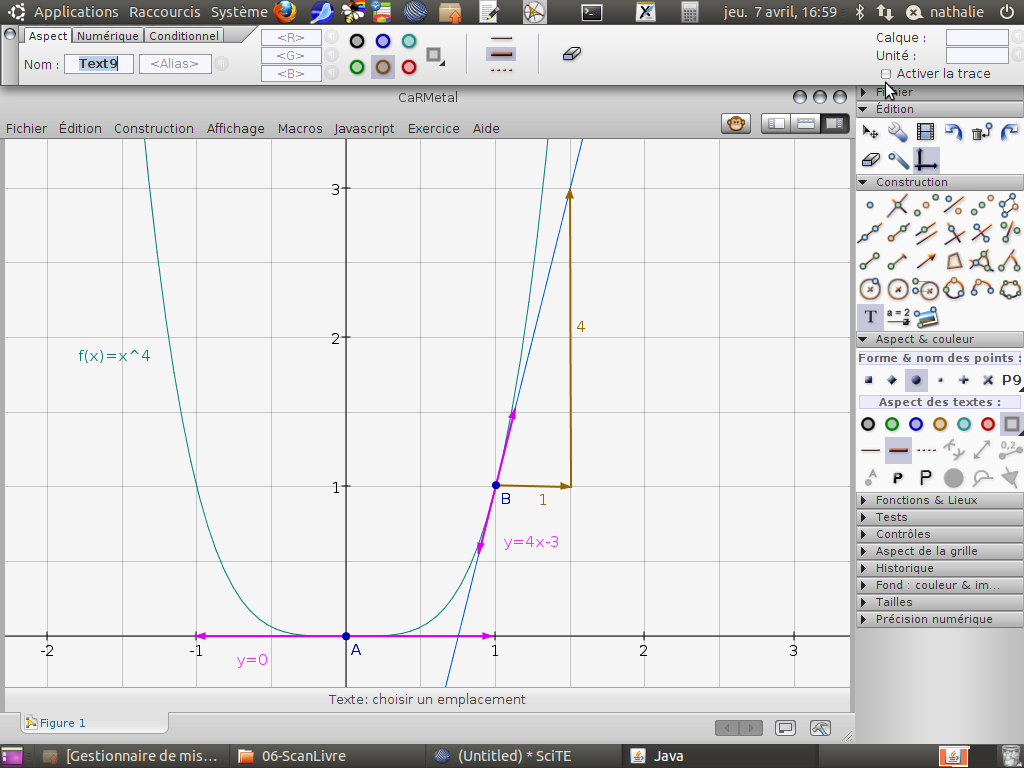Choose the vector arrow construction tool
The width and height of the screenshot is (1024, 768).
coord(926,261)
